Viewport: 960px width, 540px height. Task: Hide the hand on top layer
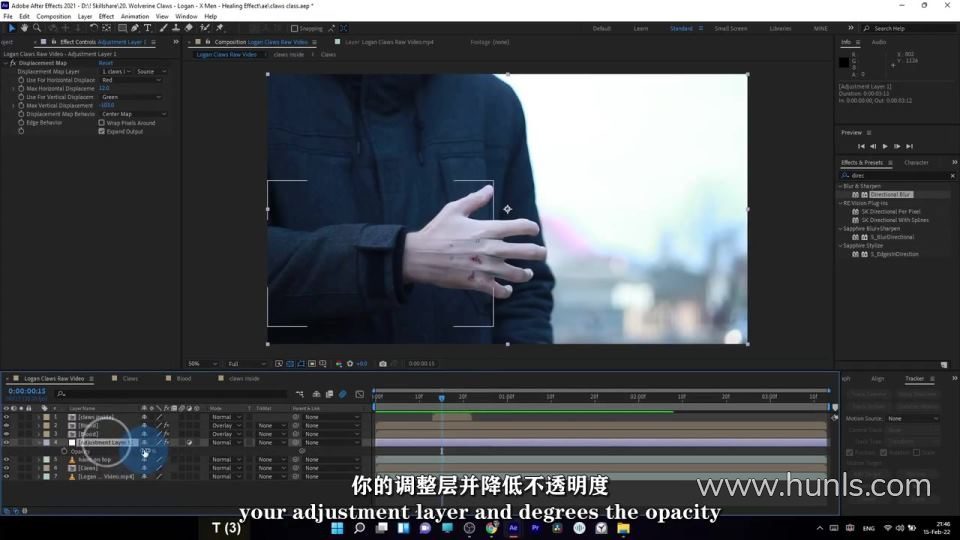point(6,459)
